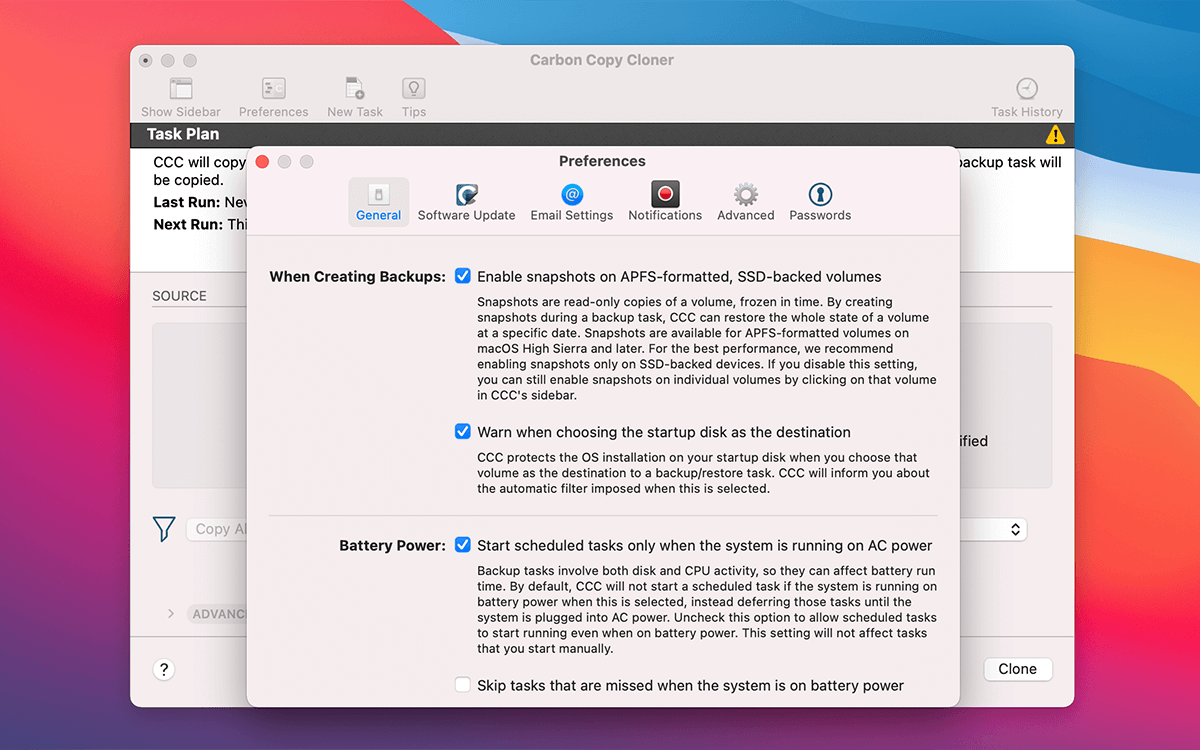Open the Software Update preferences tab
Screen dimensions: 1200x750
[466, 202]
